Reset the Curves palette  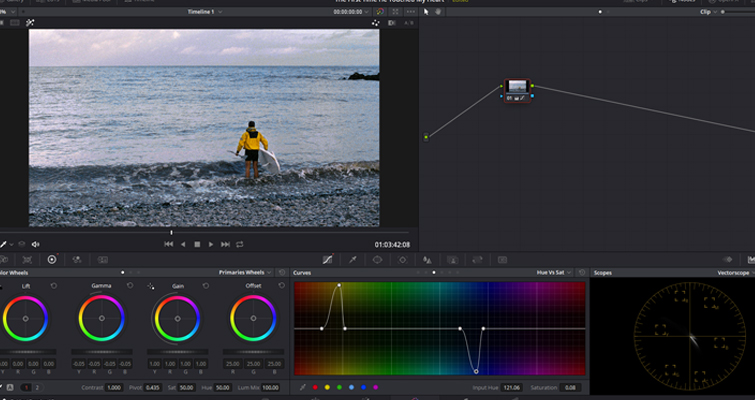click(582, 272)
